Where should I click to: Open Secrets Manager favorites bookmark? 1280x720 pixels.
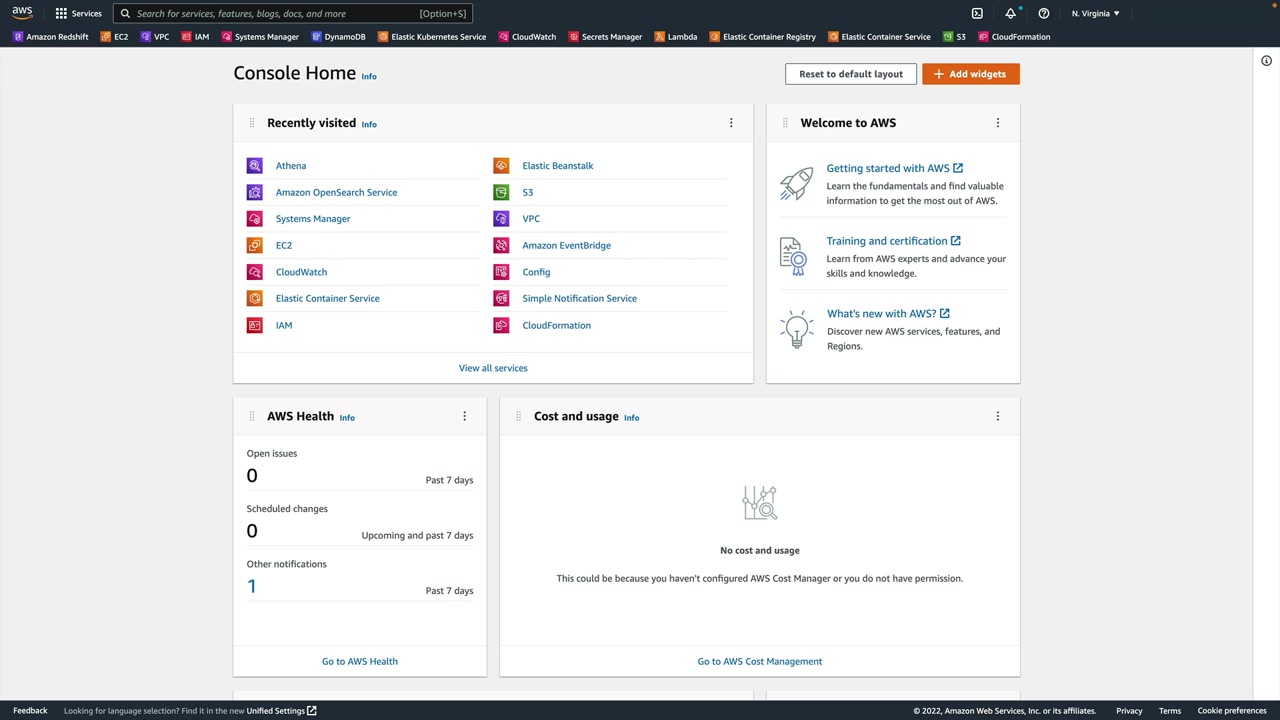[x=605, y=37]
